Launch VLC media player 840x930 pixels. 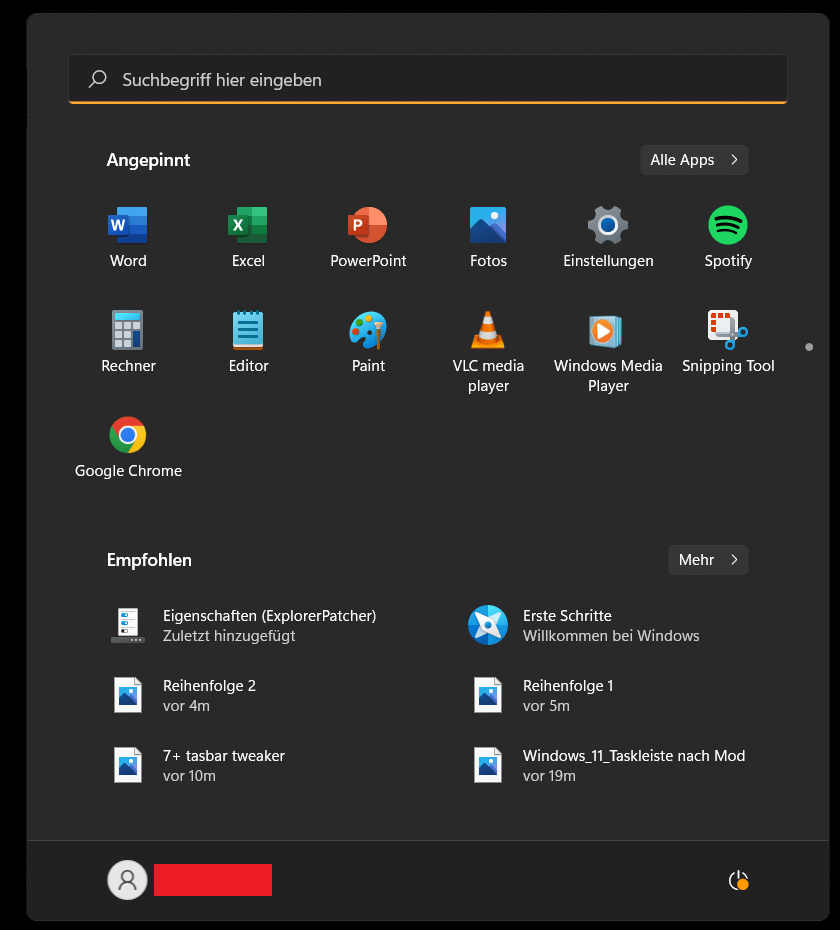point(488,331)
